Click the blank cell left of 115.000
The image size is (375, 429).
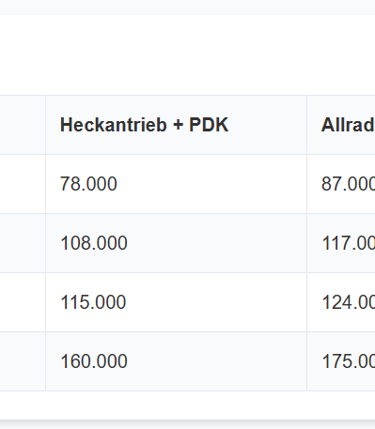[23, 302]
